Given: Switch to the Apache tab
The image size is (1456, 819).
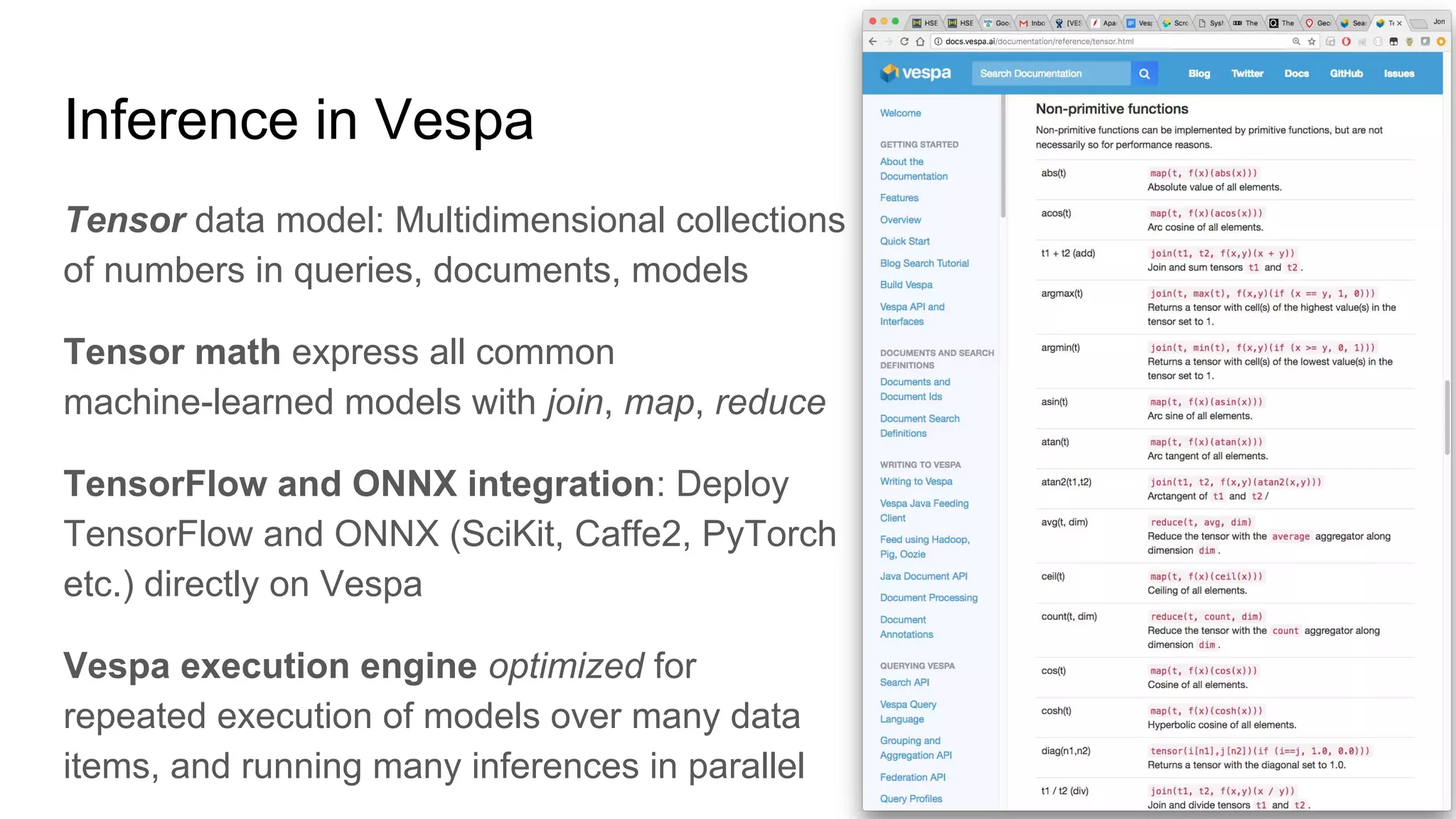Looking at the screenshot, I should pyautogui.click(x=1104, y=23).
